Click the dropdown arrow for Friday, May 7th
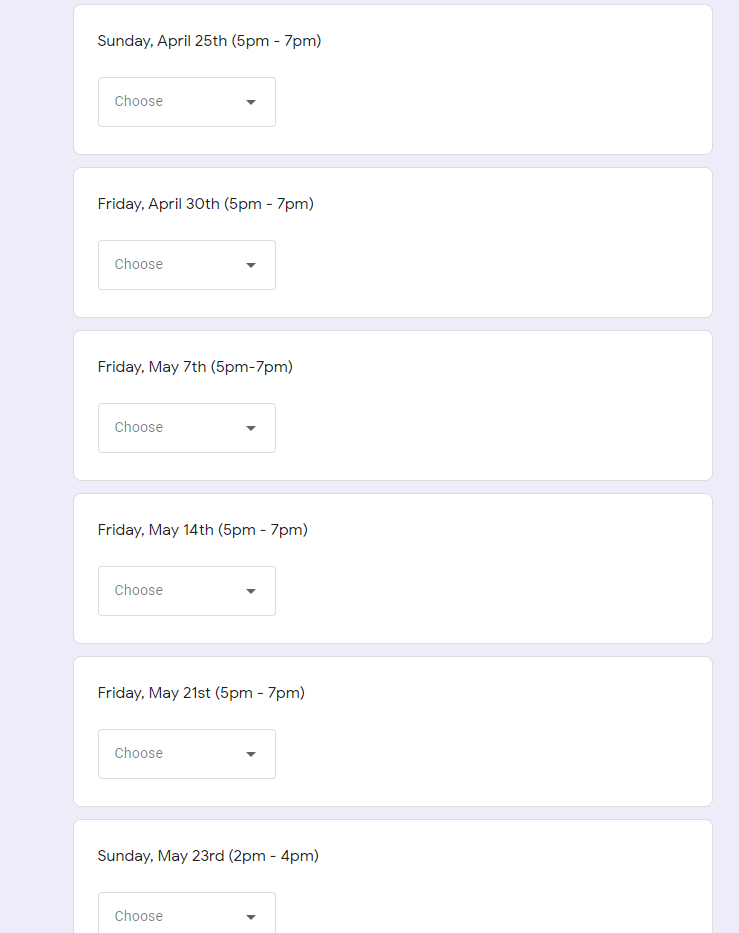 coord(251,428)
